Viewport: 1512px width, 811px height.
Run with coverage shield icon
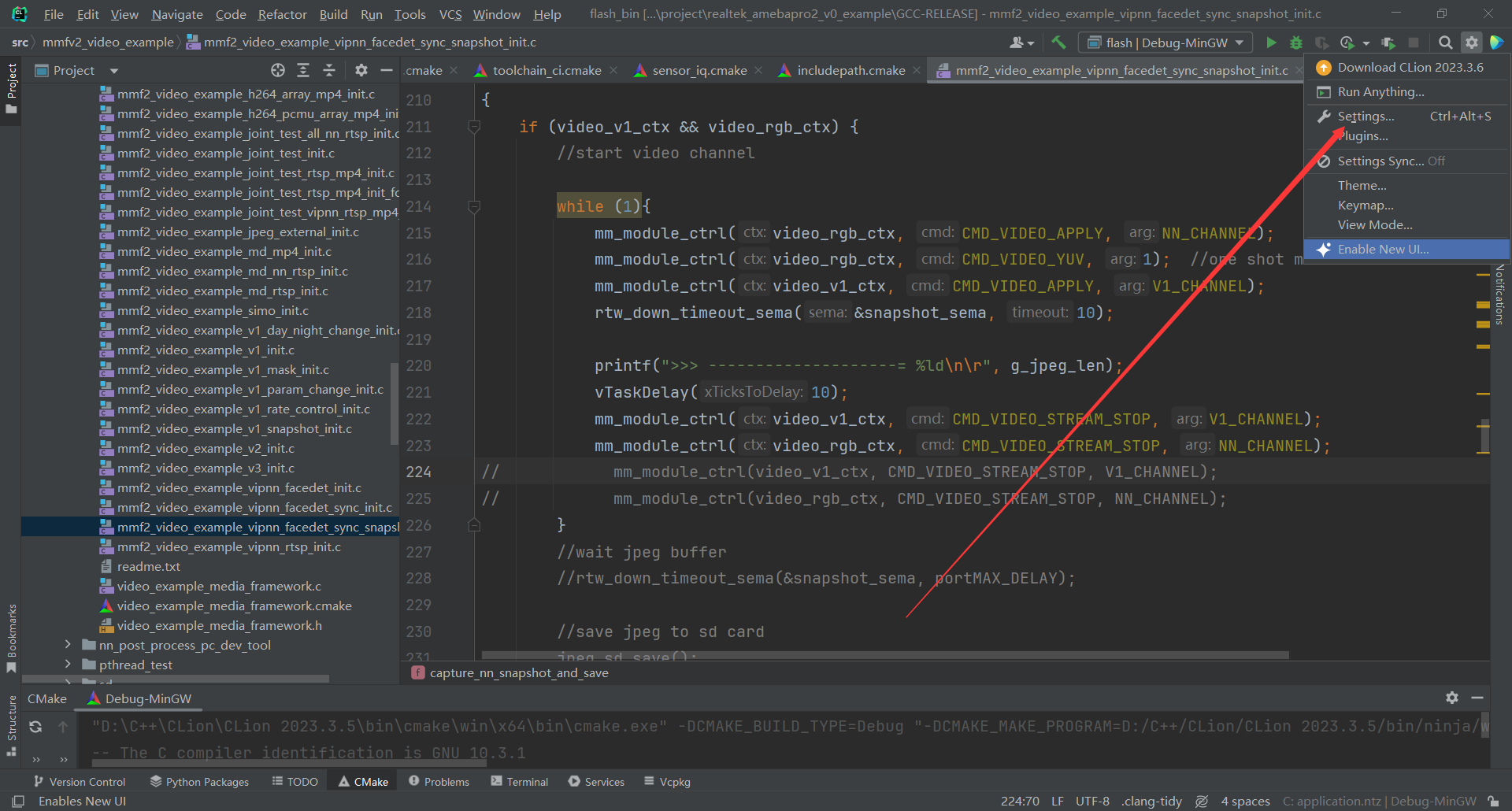(x=1321, y=43)
